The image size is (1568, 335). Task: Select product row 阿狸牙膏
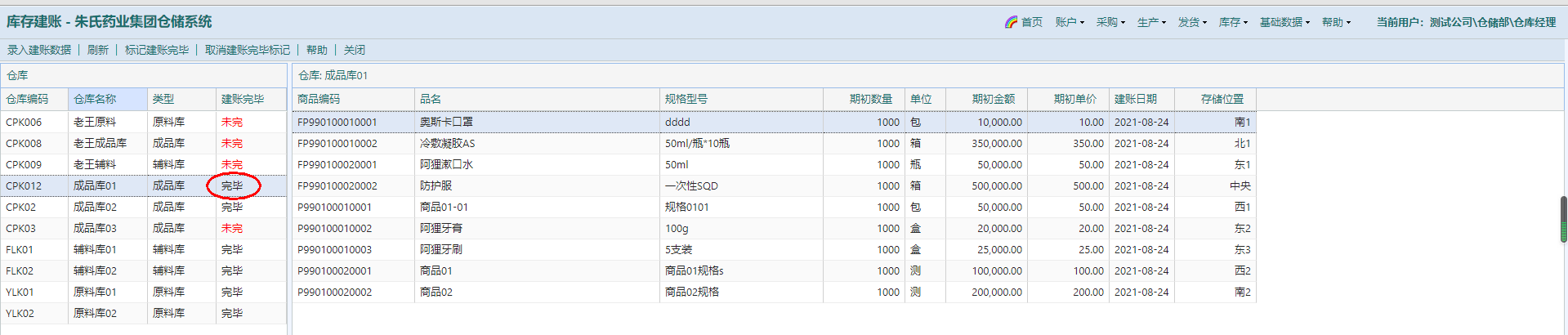pos(441,228)
